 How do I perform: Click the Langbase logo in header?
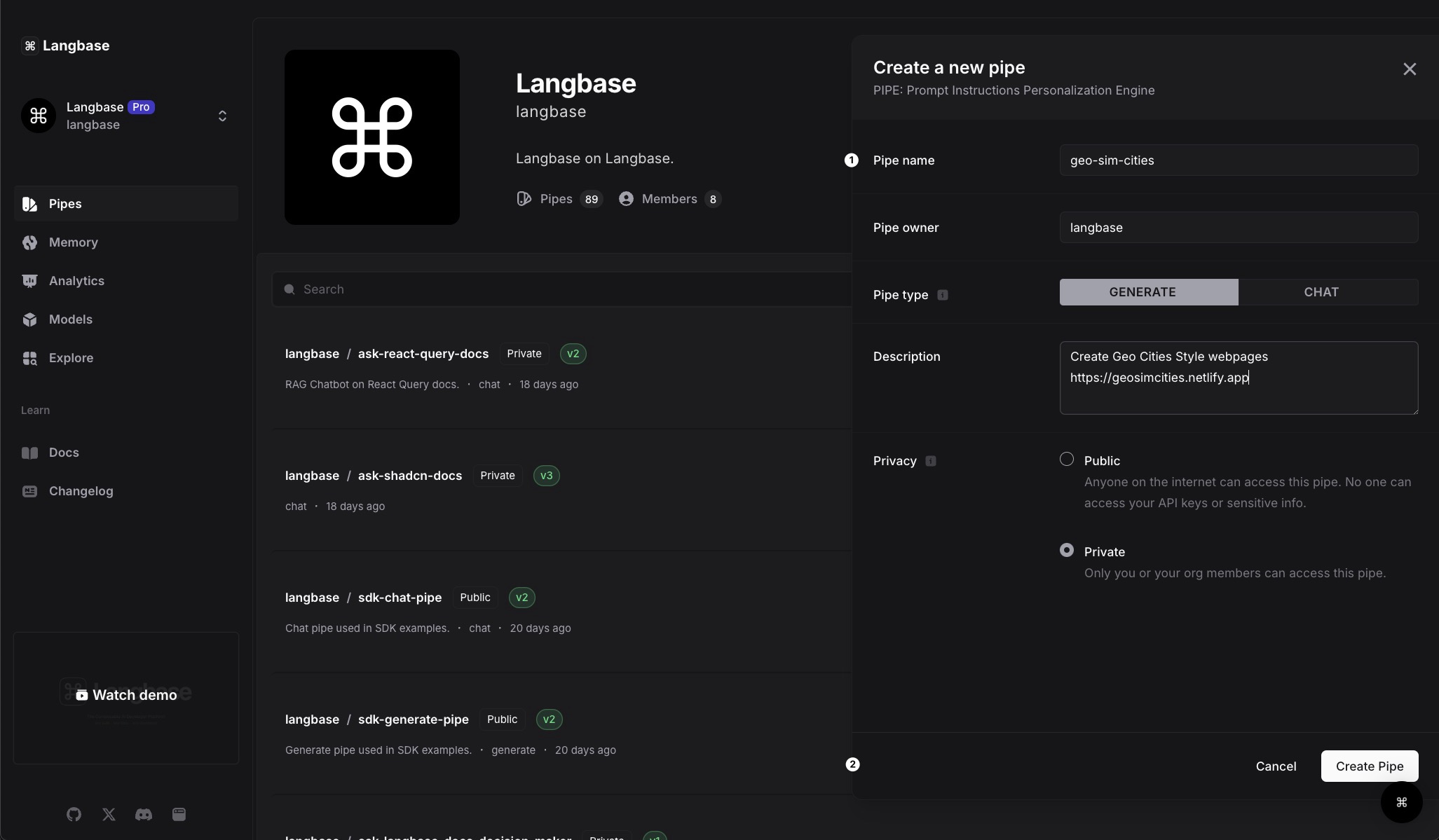pos(65,46)
